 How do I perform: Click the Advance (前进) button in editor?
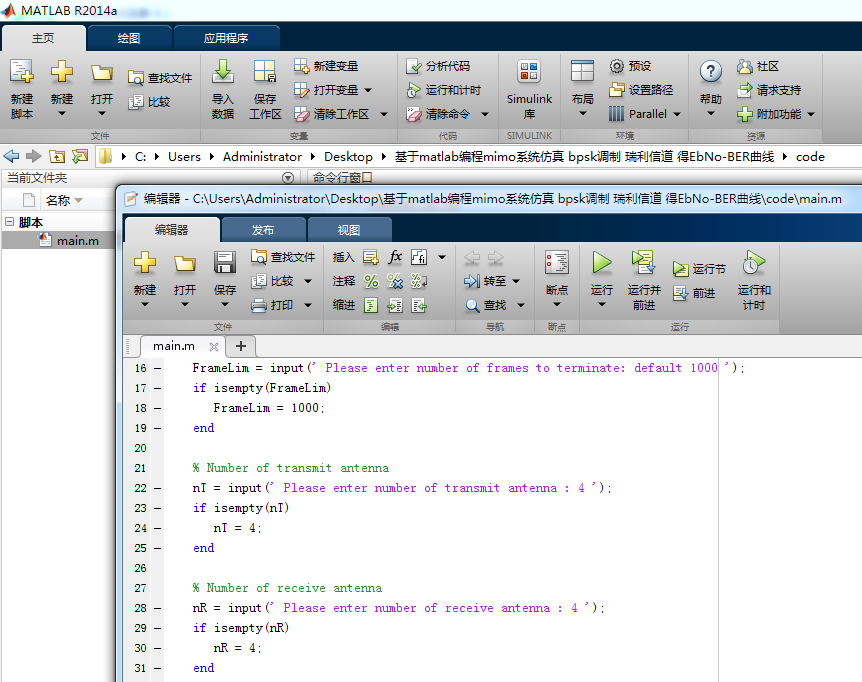[694, 293]
